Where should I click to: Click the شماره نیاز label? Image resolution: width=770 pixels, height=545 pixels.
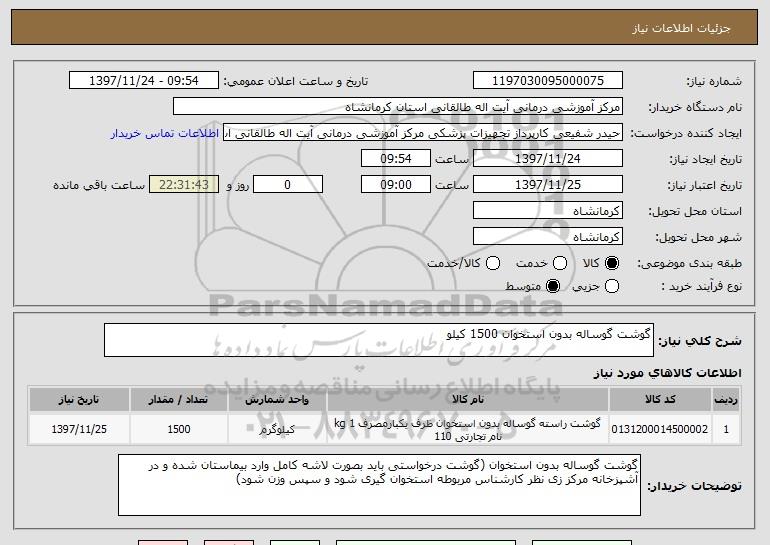[714, 81]
